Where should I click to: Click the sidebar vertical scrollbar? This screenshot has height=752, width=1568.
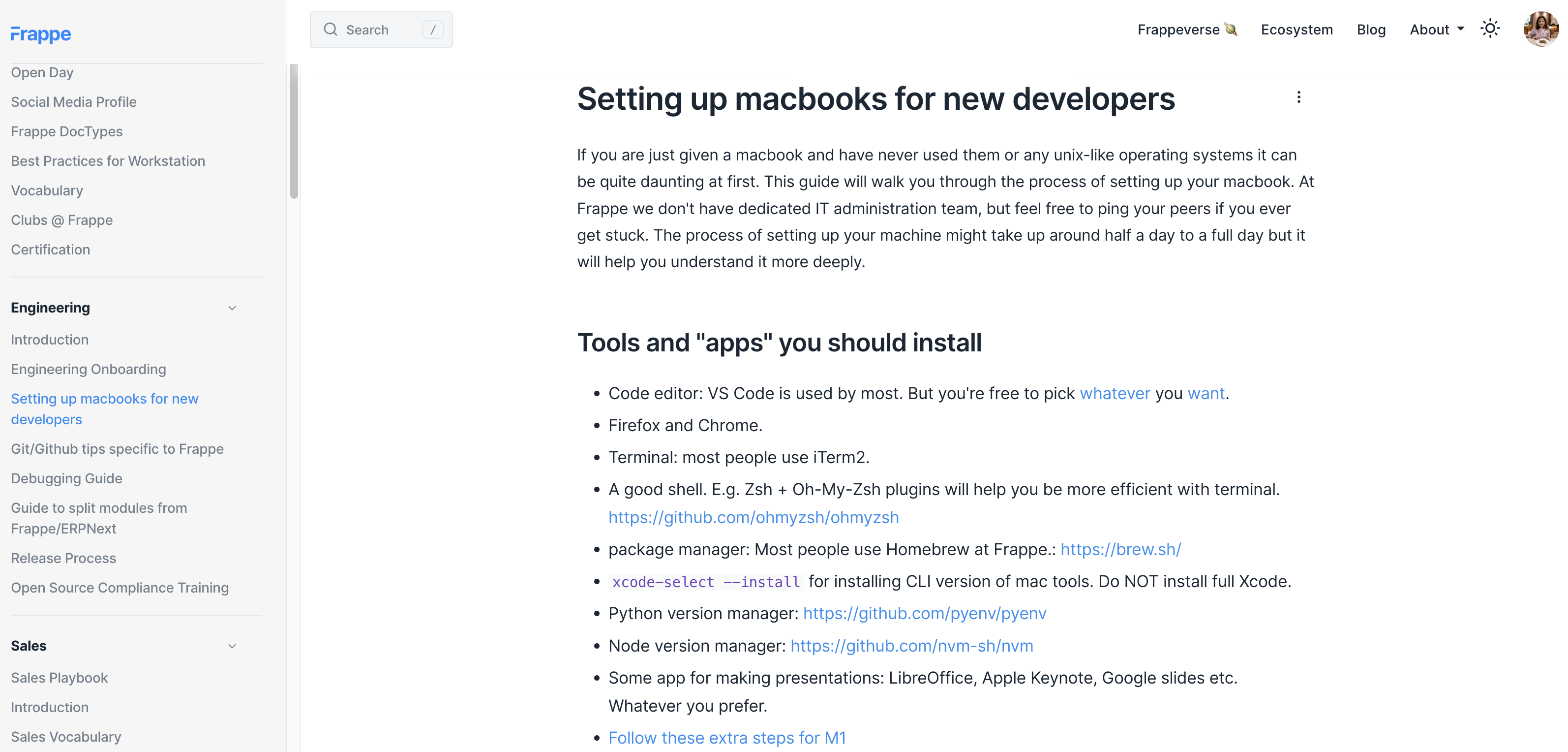point(294,131)
